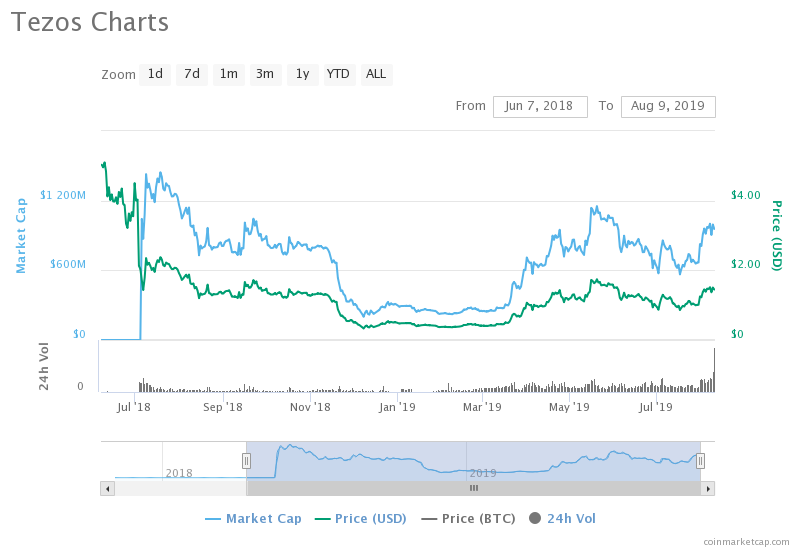Image resolution: width=800 pixels, height=550 pixels.
Task: Edit the From date field Jun 7, 2018
Action: (540, 107)
